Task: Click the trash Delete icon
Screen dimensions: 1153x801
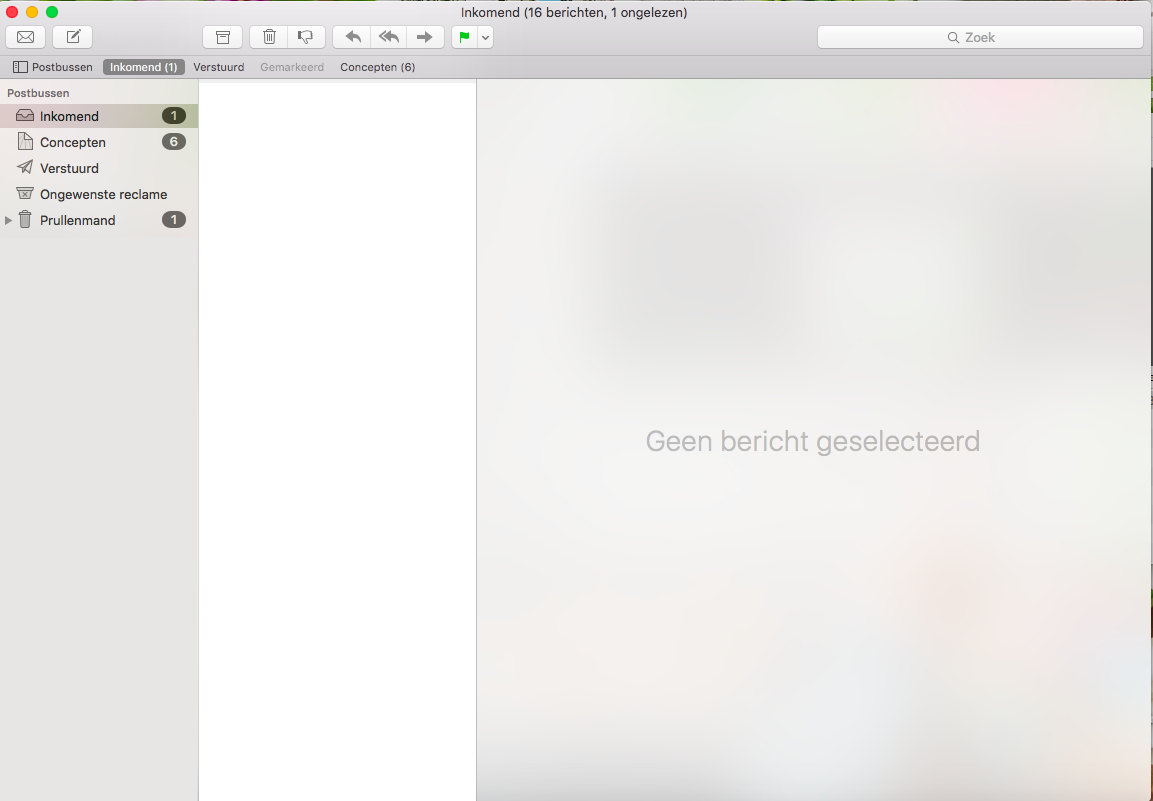Action: tap(269, 37)
